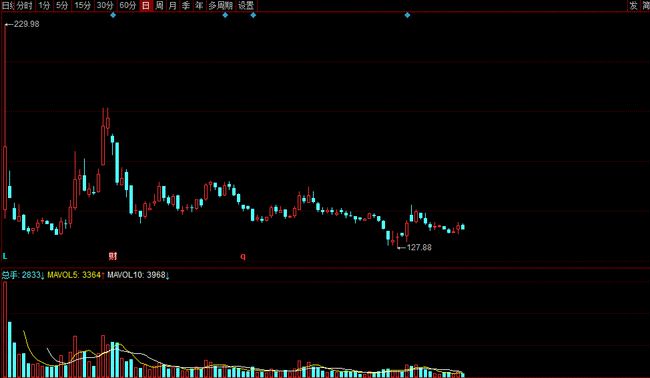Image resolution: width=650 pixels, height=378 pixels.
Task: Click the third blue diamond info marker
Action: click(x=253, y=15)
